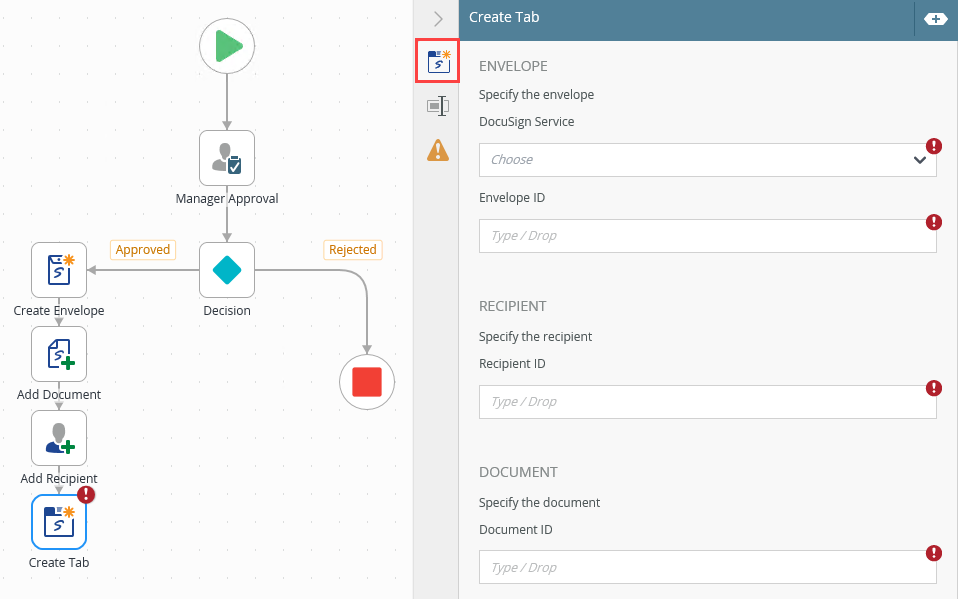The width and height of the screenshot is (958, 599).
Task: Select the Add Document step
Action: coord(59,354)
